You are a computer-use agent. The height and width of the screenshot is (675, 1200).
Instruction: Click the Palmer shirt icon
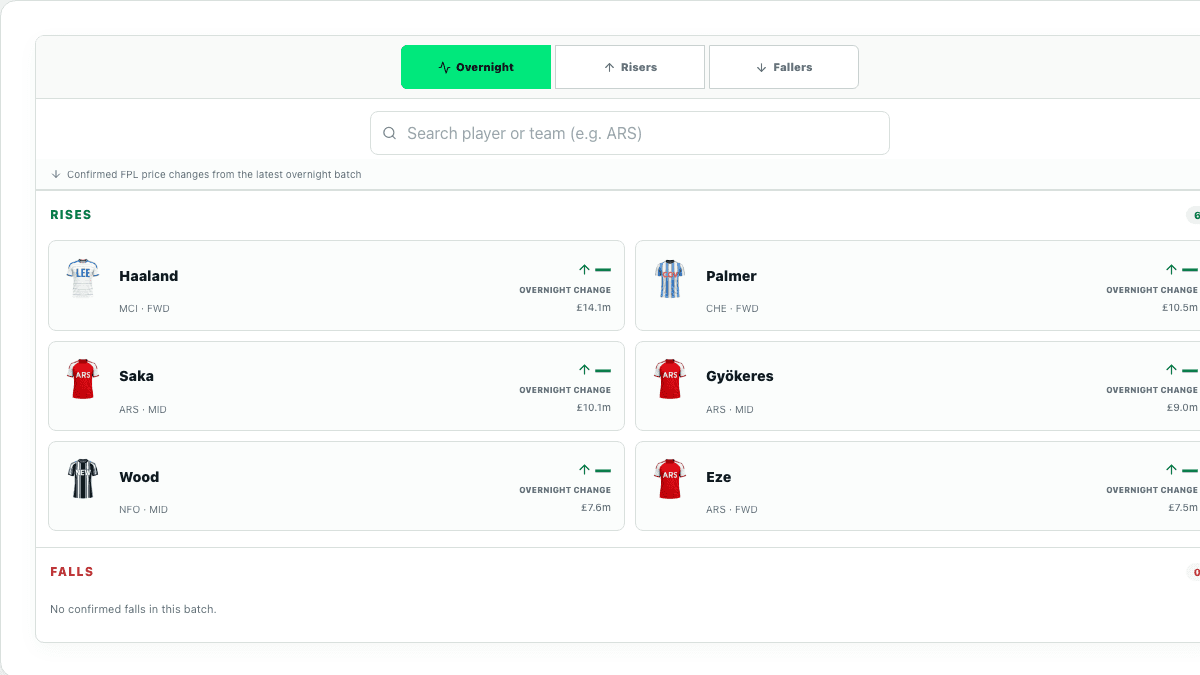(670, 278)
